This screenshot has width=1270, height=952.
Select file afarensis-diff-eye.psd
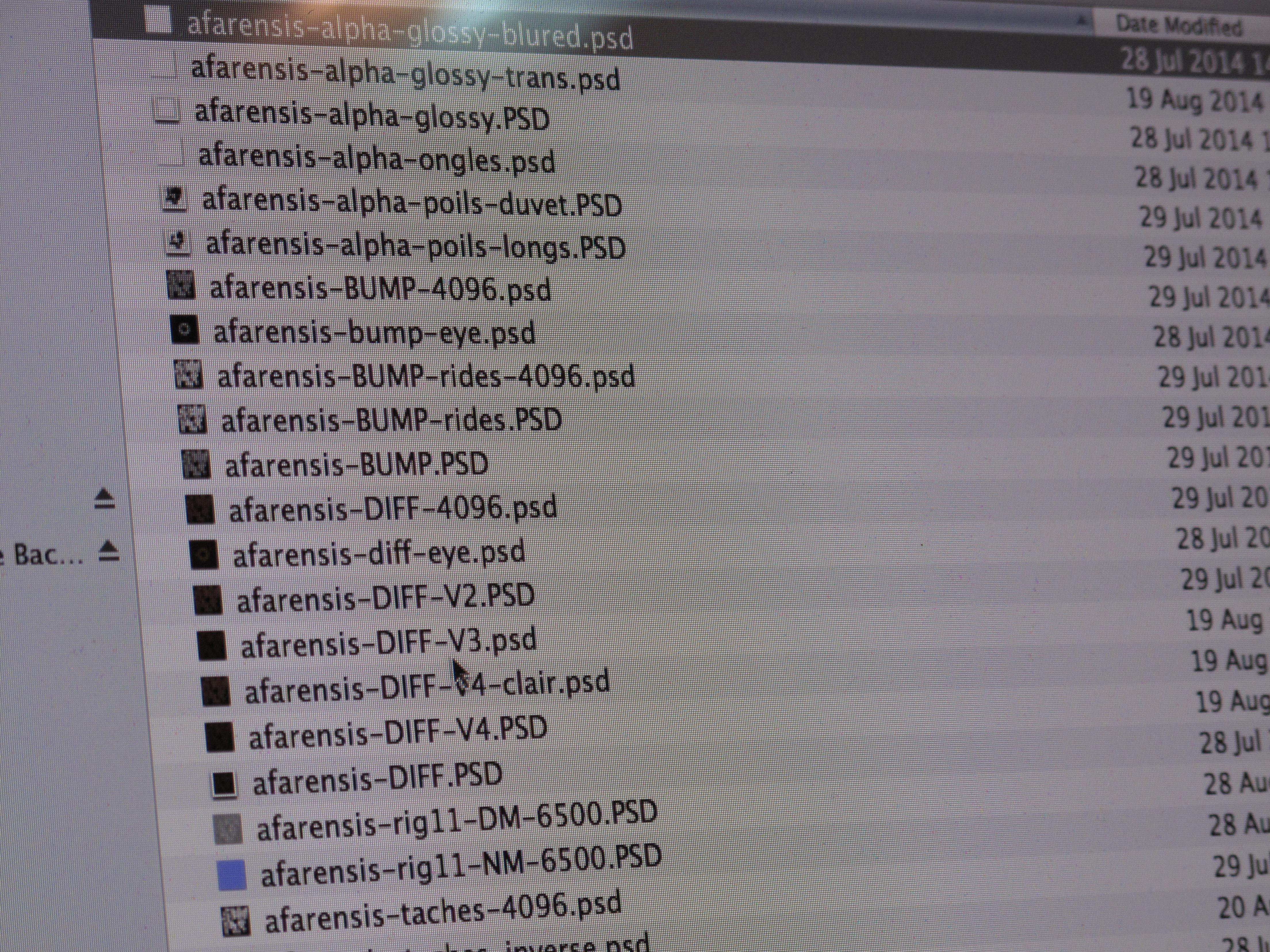379,553
